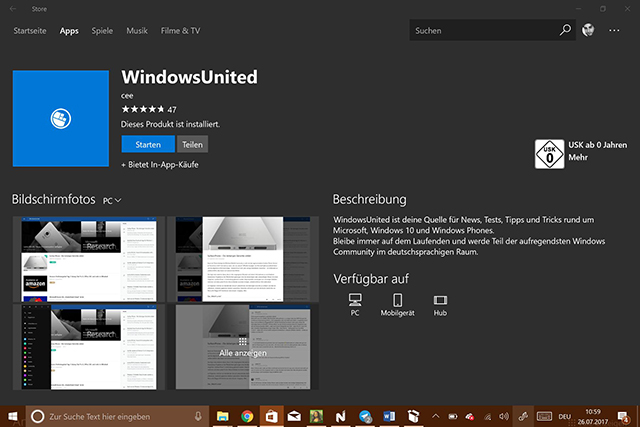Open the Action Center notifications icon
This screenshot has width=640, height=427.
pyautogui.click(x=623, y=416)
